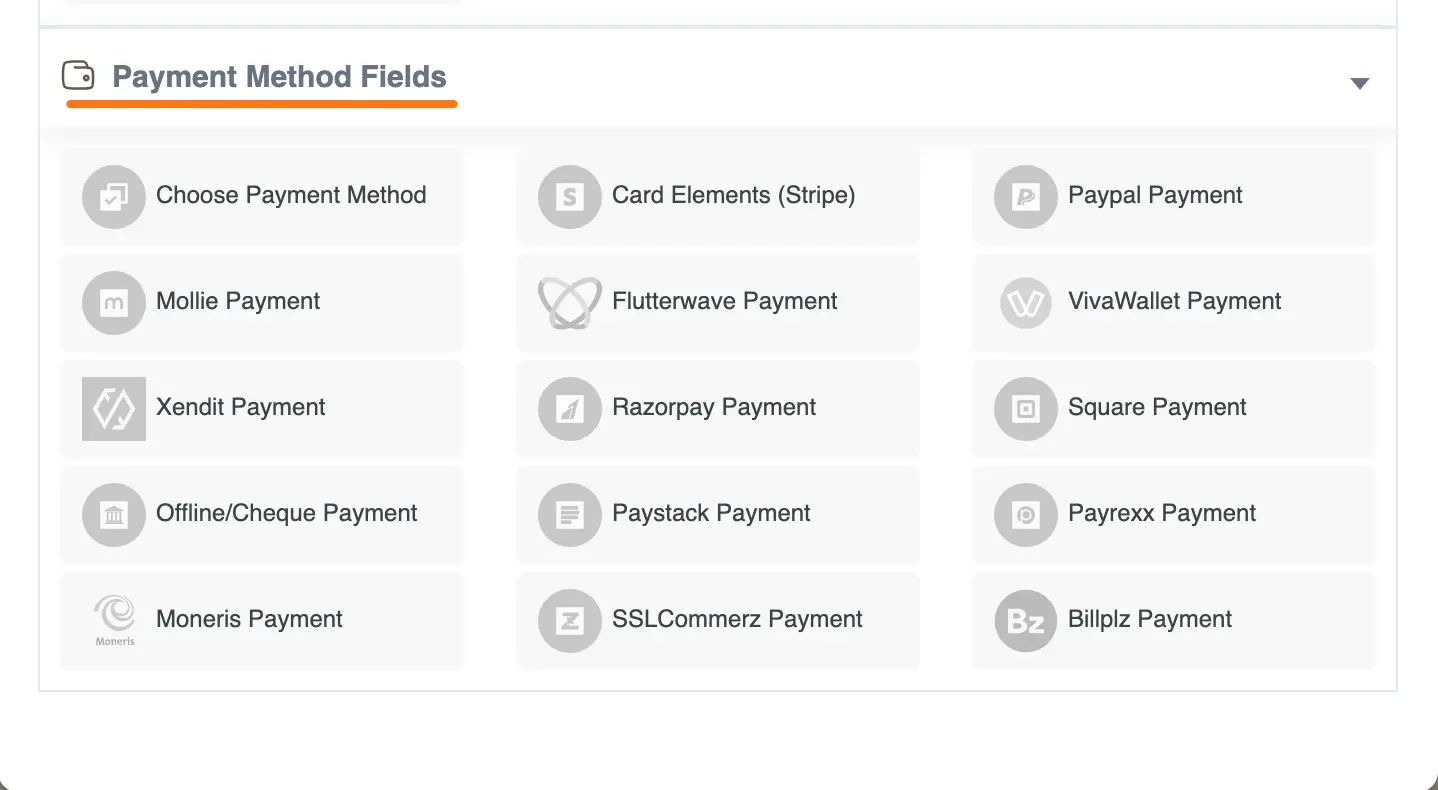The image size is (1438, 790).
Task: Select the Card Elements (Stripe) icon
Action: coord(569,196)
